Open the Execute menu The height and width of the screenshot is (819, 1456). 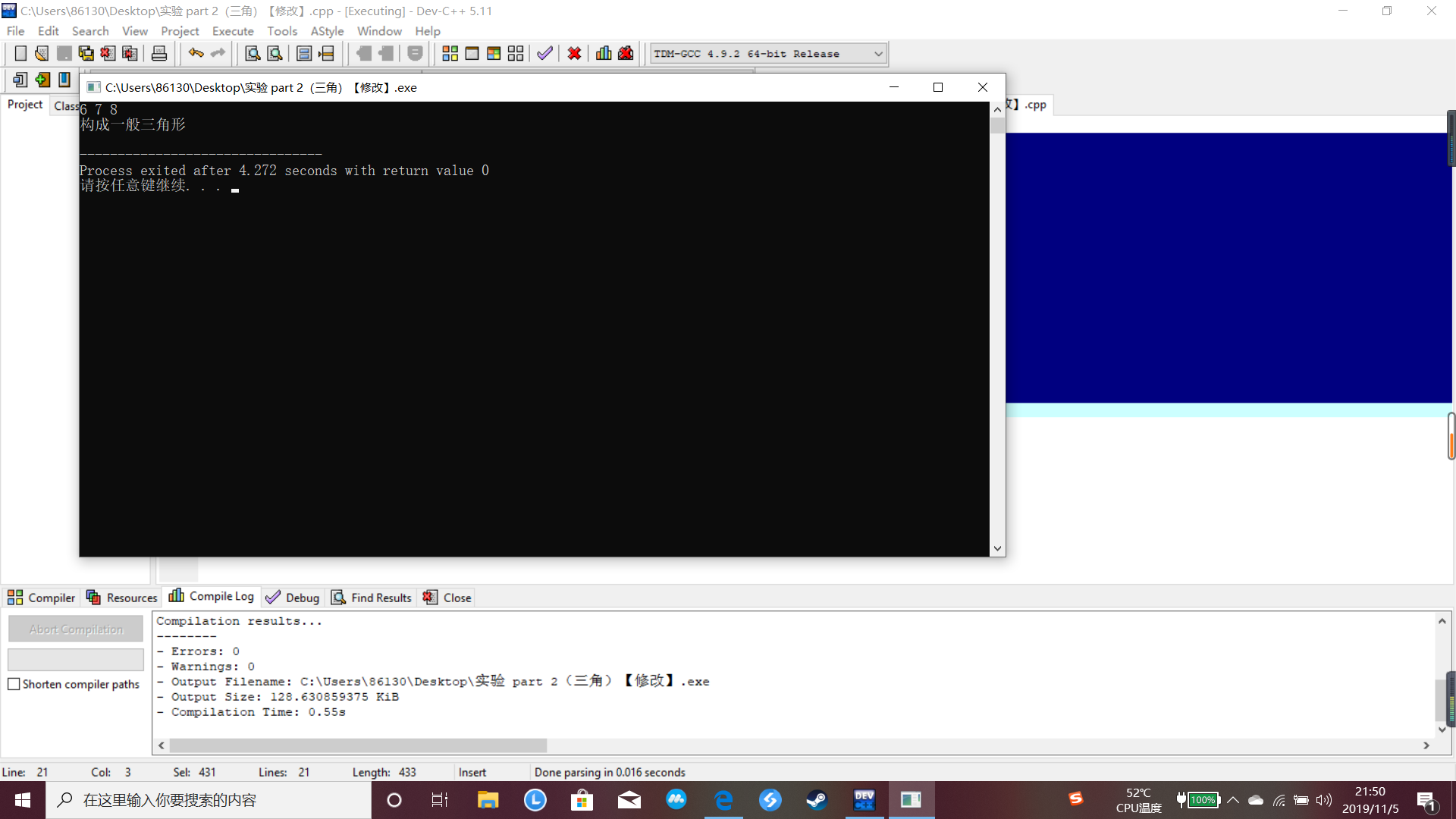233,31
